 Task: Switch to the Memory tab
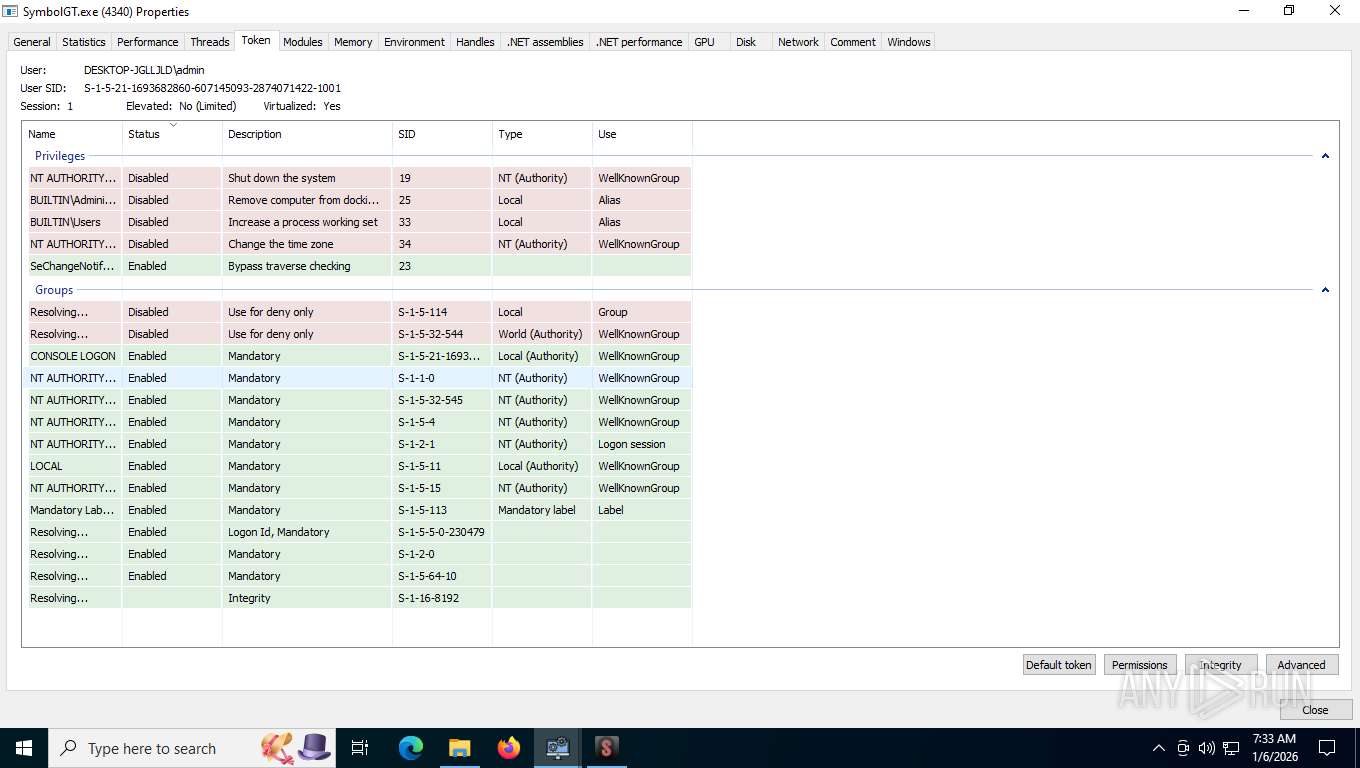[x=353, y=42]
